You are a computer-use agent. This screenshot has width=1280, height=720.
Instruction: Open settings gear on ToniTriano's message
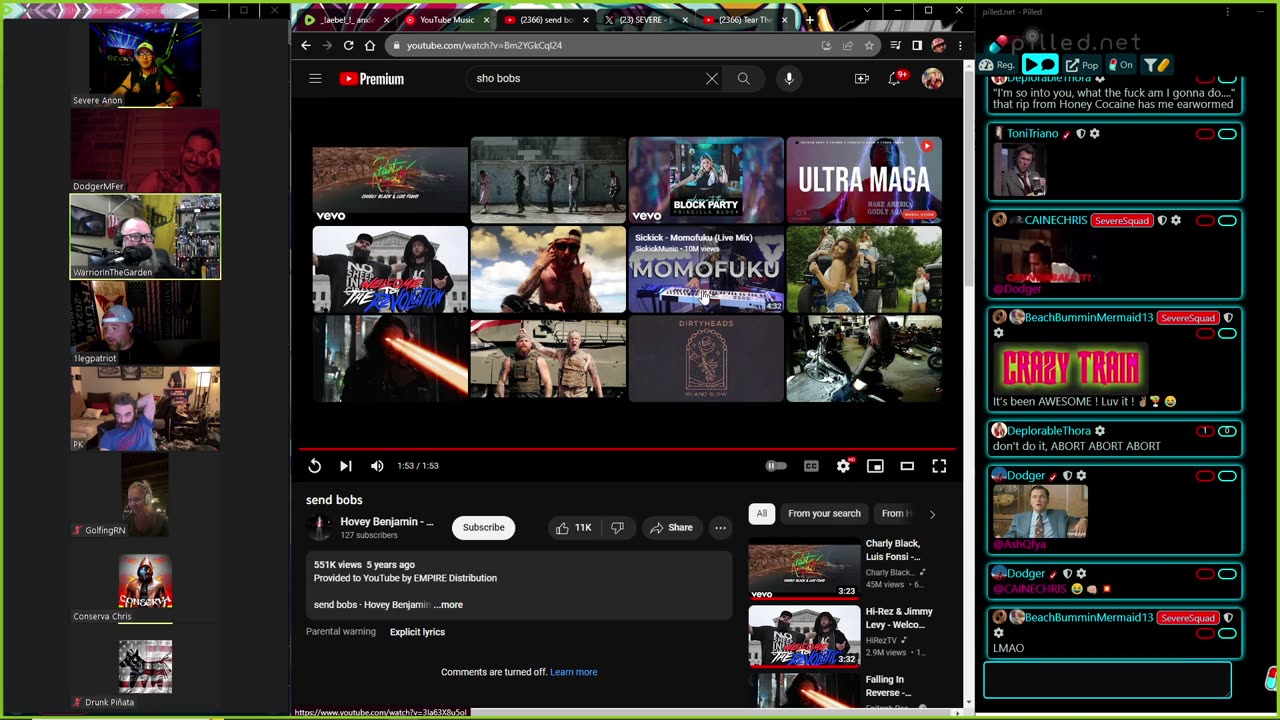pos(1095,134)
